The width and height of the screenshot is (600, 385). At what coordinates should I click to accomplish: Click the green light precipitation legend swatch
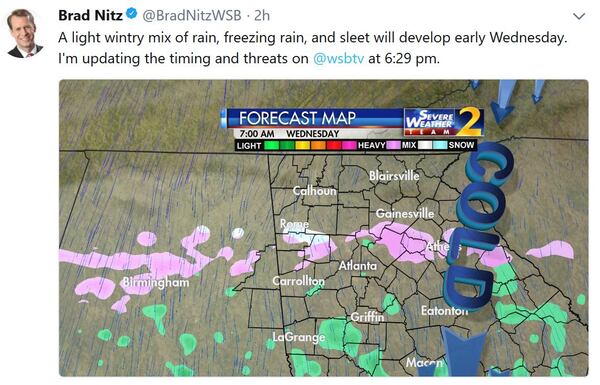point(272,145)
